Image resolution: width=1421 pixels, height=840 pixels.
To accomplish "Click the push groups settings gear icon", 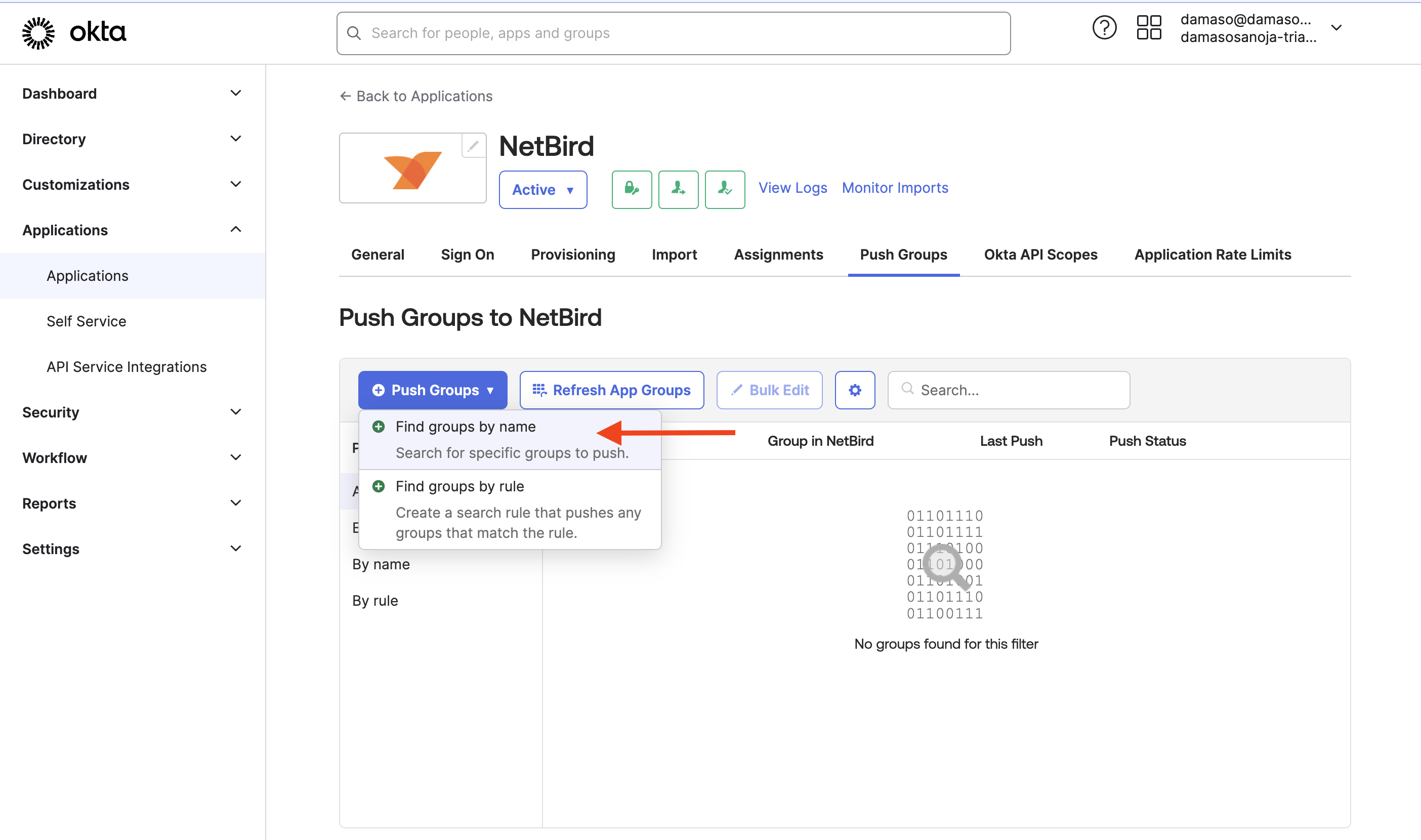I will point(855,390).
